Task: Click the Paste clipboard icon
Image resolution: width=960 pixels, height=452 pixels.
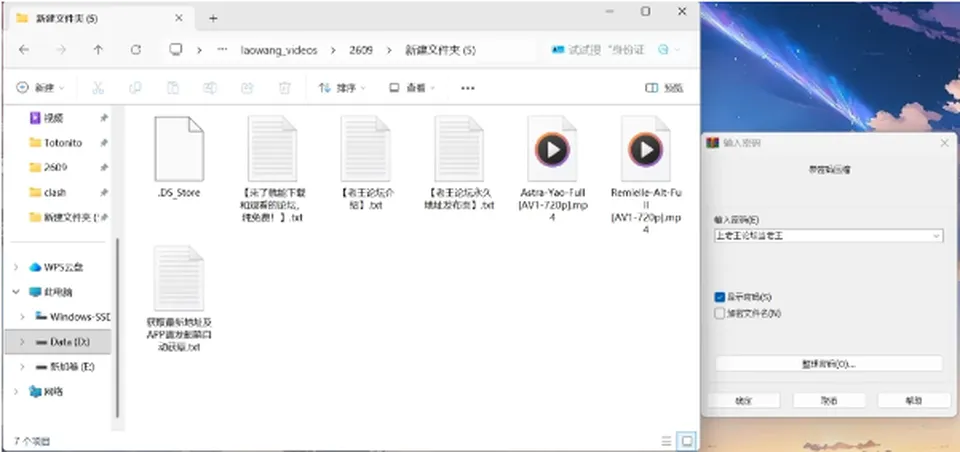Action: [173, 88]
